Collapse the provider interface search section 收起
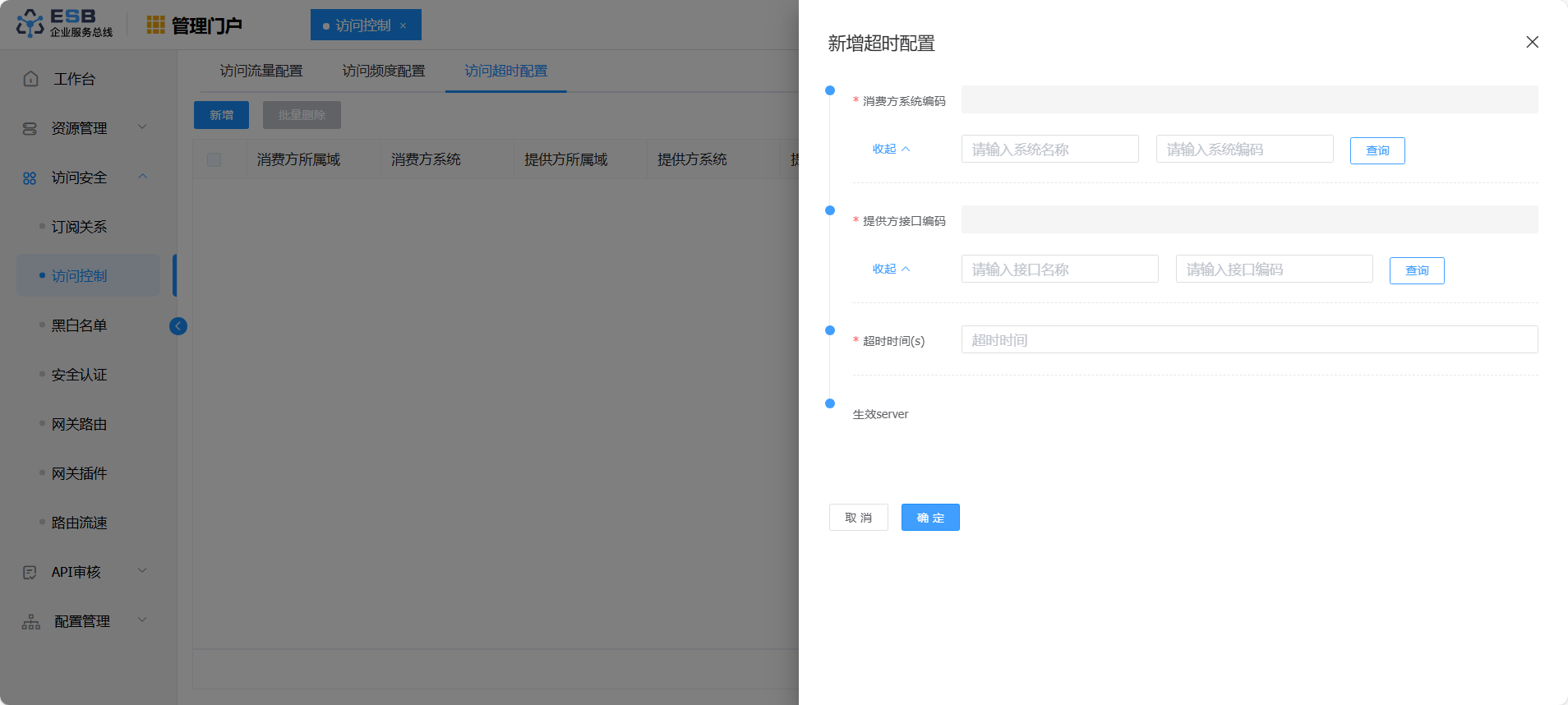Screen dimensions: 1568x705 (x=891, y=269)
